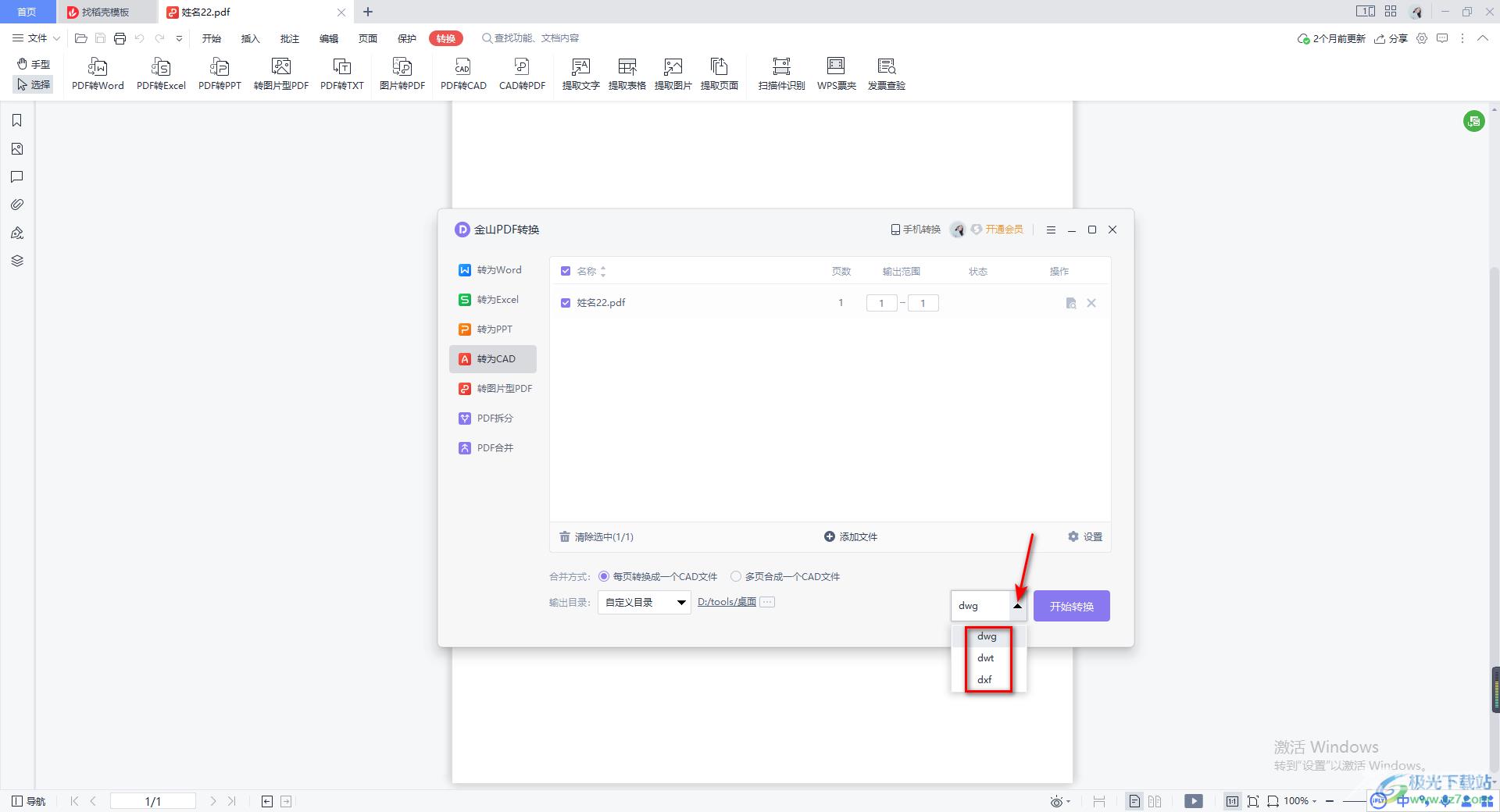Image resolution: width=1500 pixels, height=812 pixels.
Task: Open the 插入 ribbon tab
Action: [250, 38]
